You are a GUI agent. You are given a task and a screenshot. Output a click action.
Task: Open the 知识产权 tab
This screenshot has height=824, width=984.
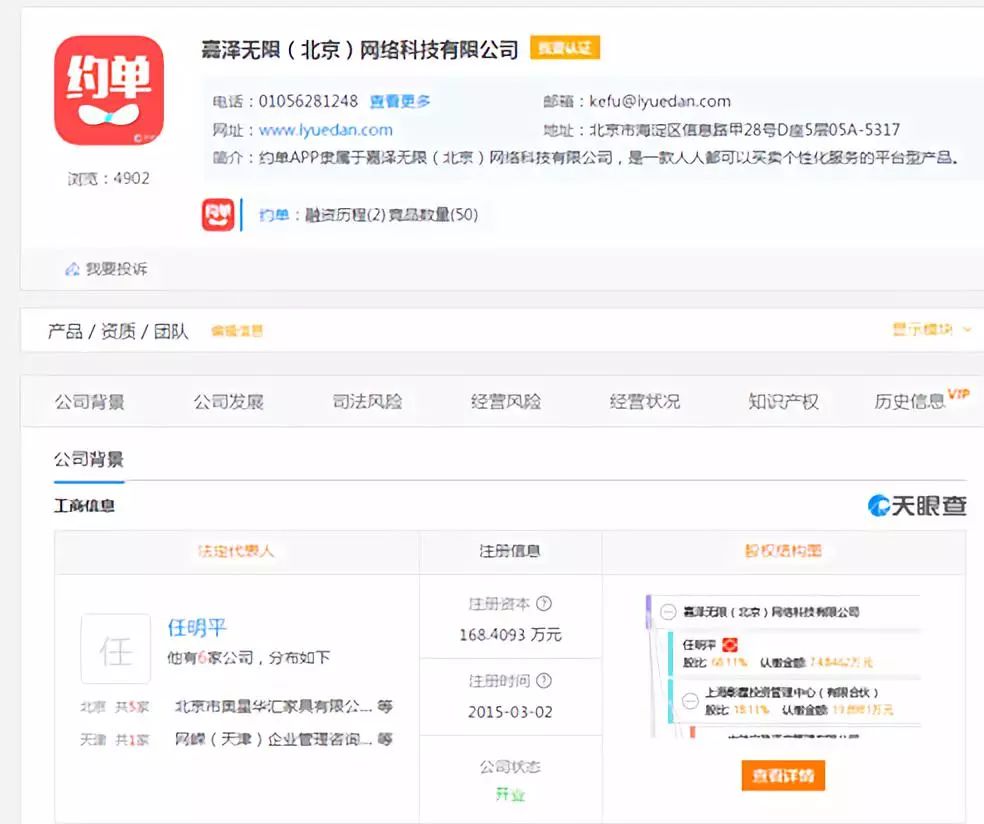click(782, 400)
